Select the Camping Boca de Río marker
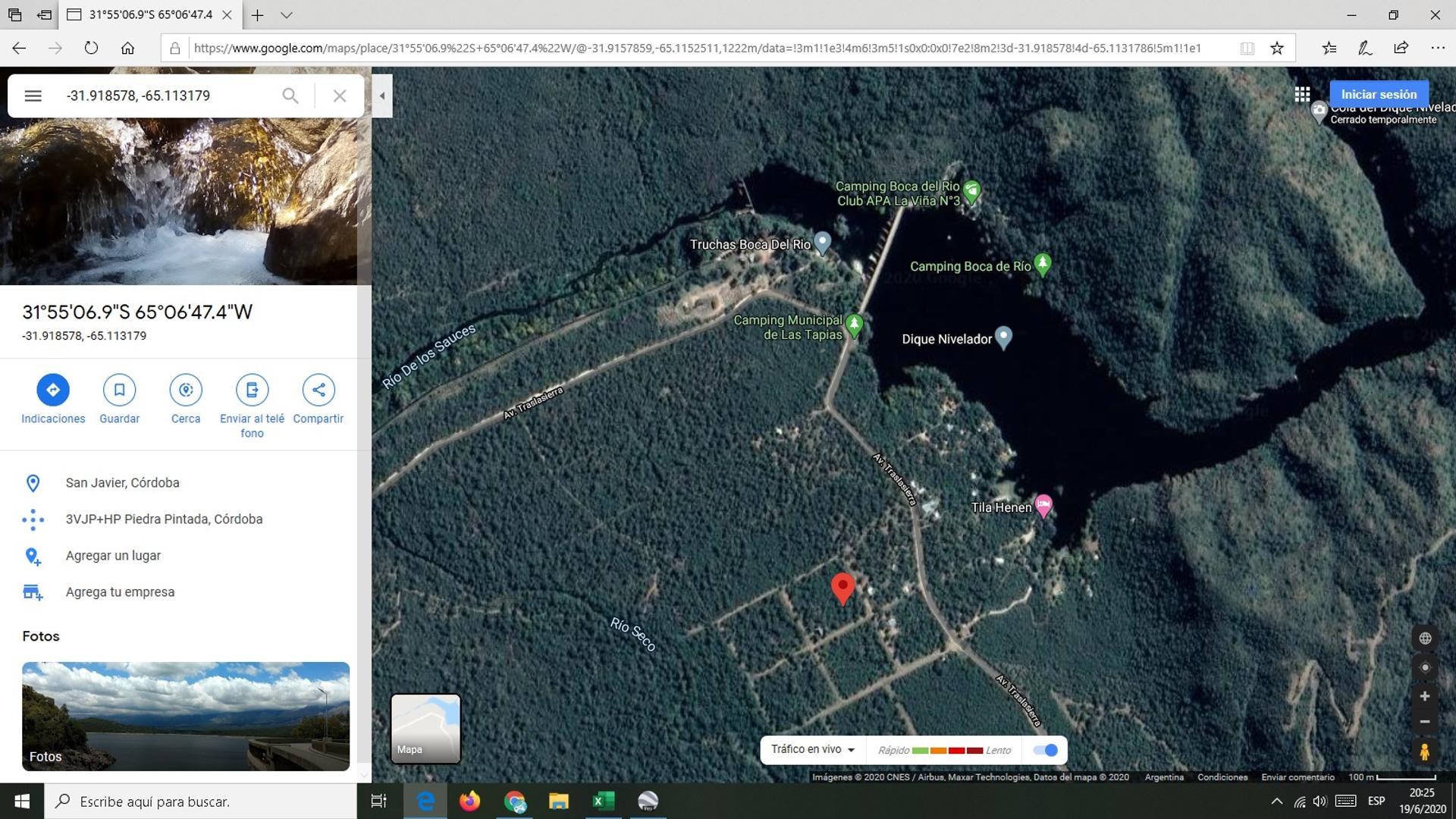Viewport: 1456px width, 819px height. click(x=1043, y=265)
